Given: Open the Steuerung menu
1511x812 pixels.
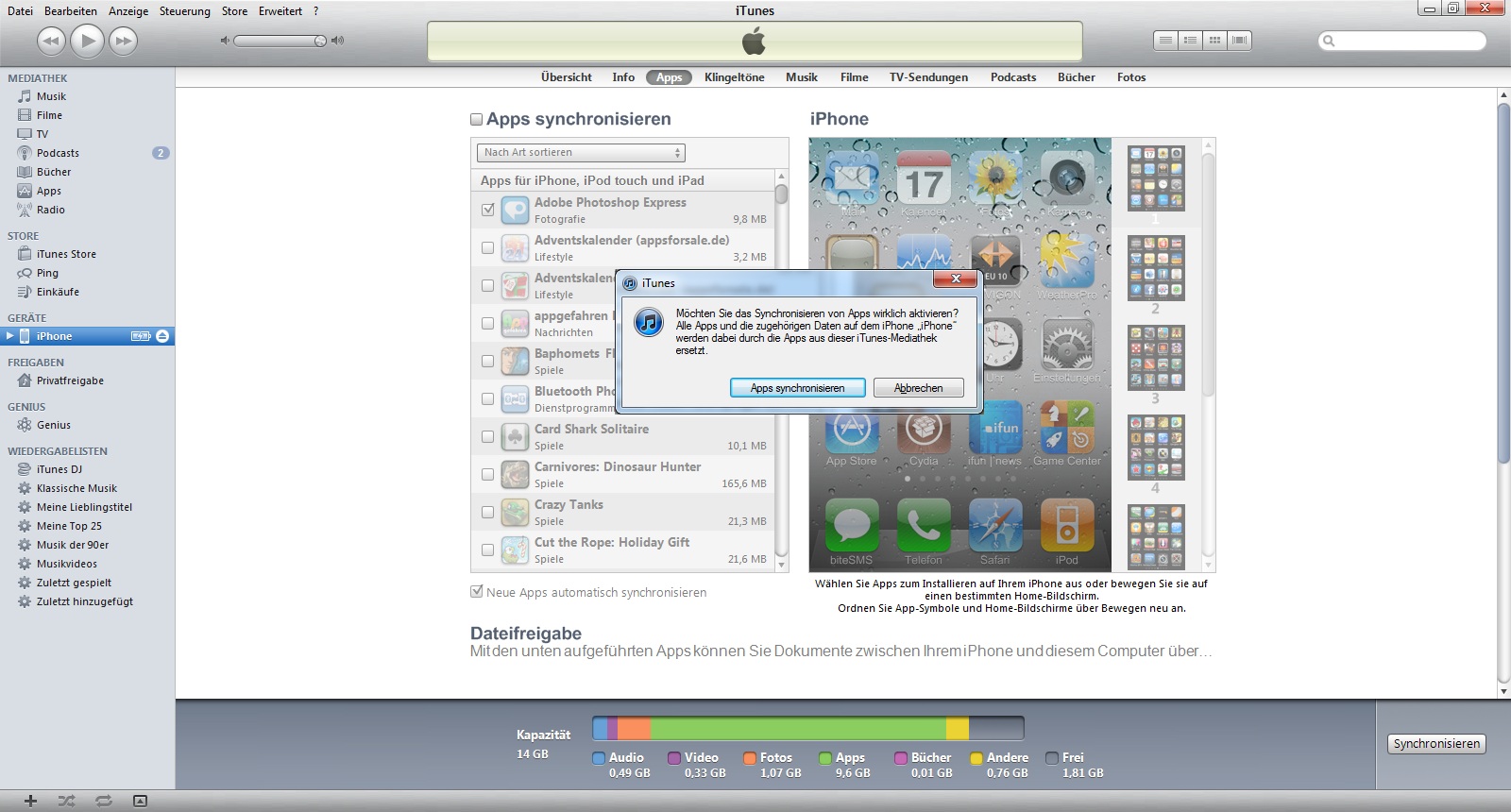Looking at the screenshot, I should (184, 11).
